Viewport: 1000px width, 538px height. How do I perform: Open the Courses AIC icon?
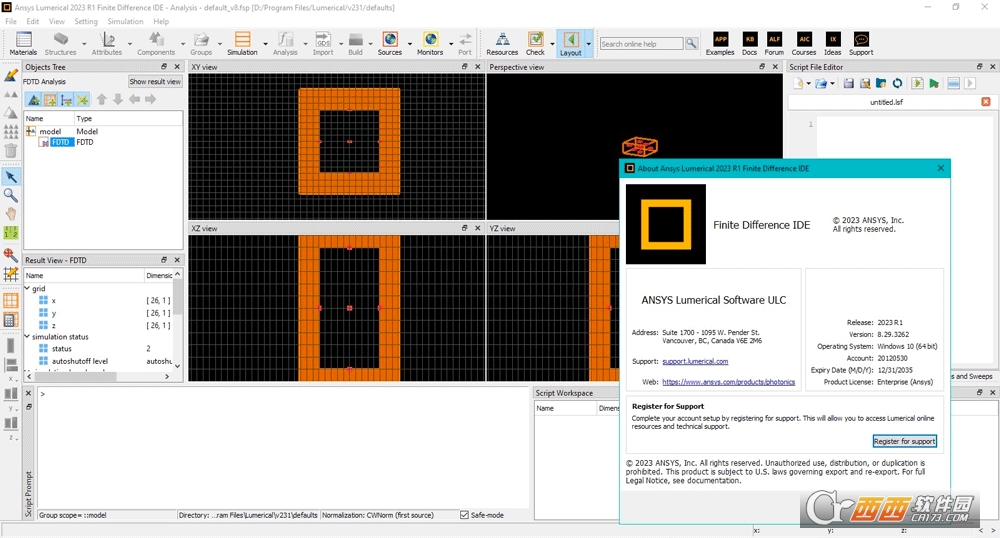point(804,40)
